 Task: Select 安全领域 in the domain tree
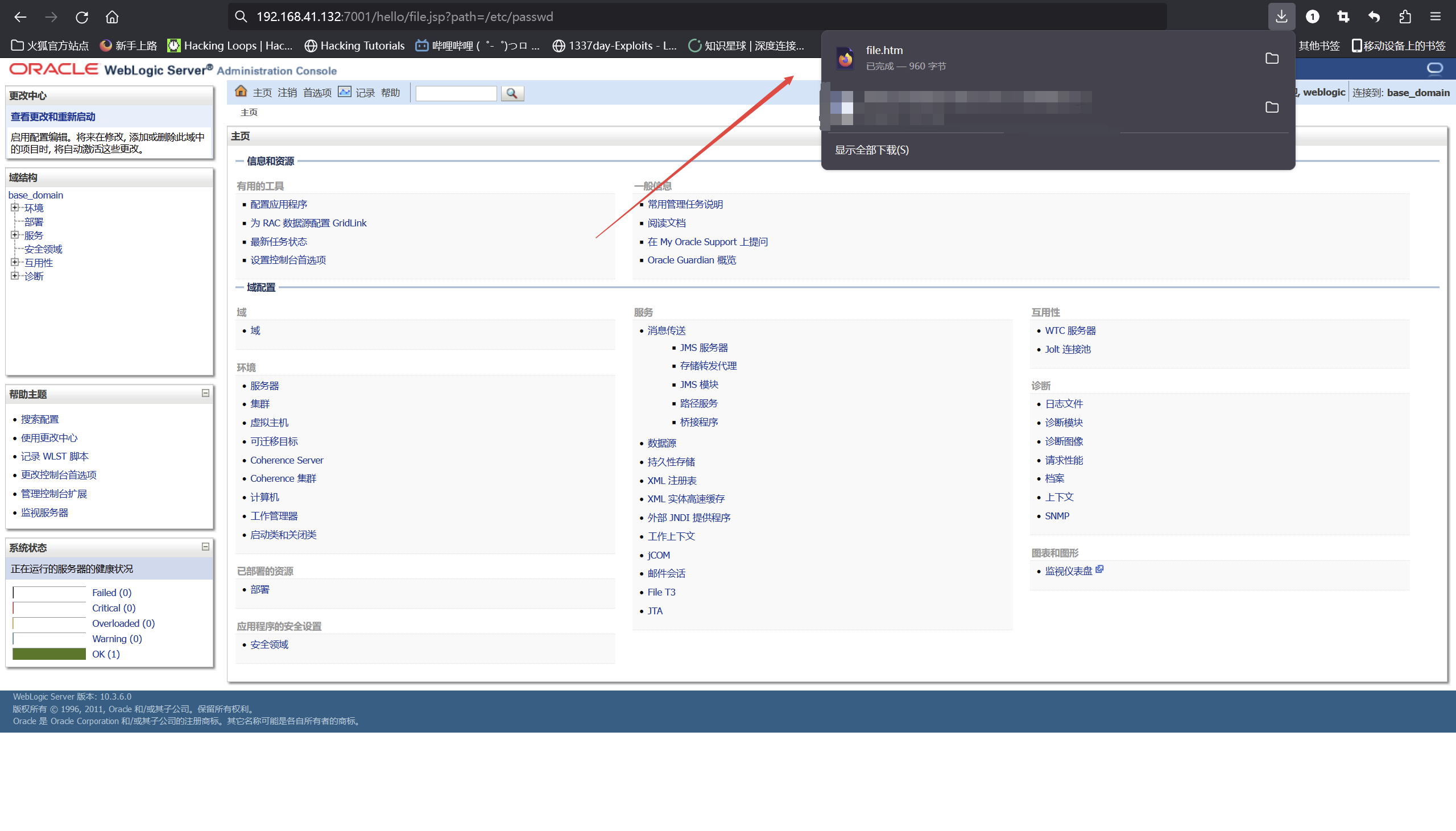43,250
